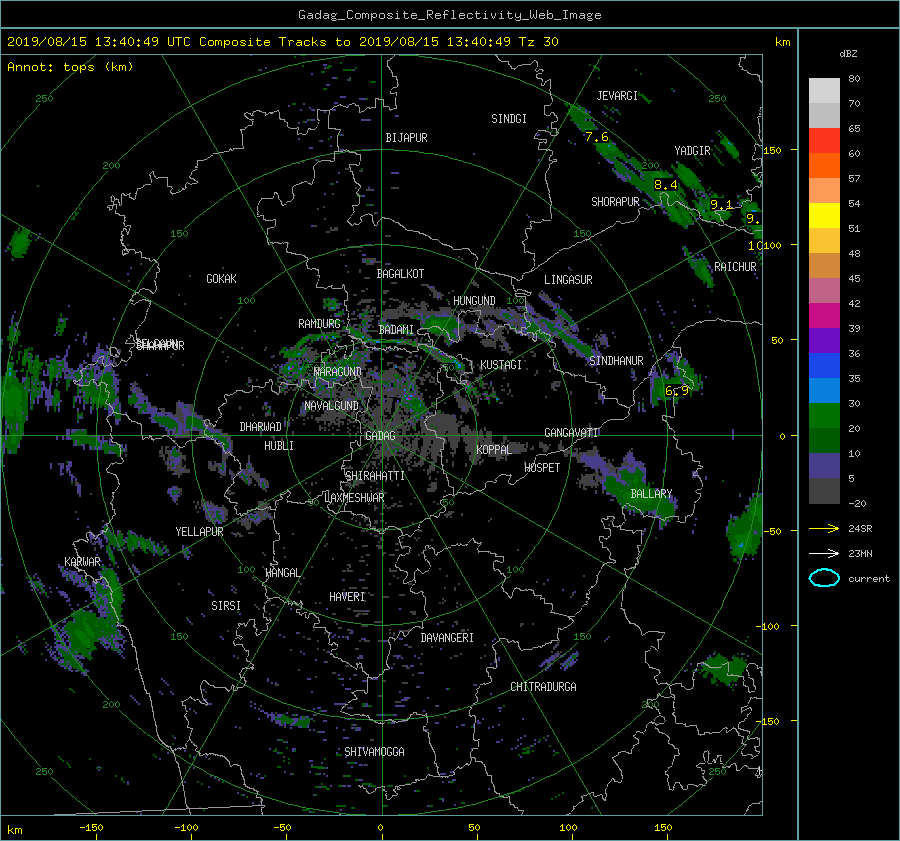
Task: Click the KARWAR city label
Action: [x=82, y=562]
